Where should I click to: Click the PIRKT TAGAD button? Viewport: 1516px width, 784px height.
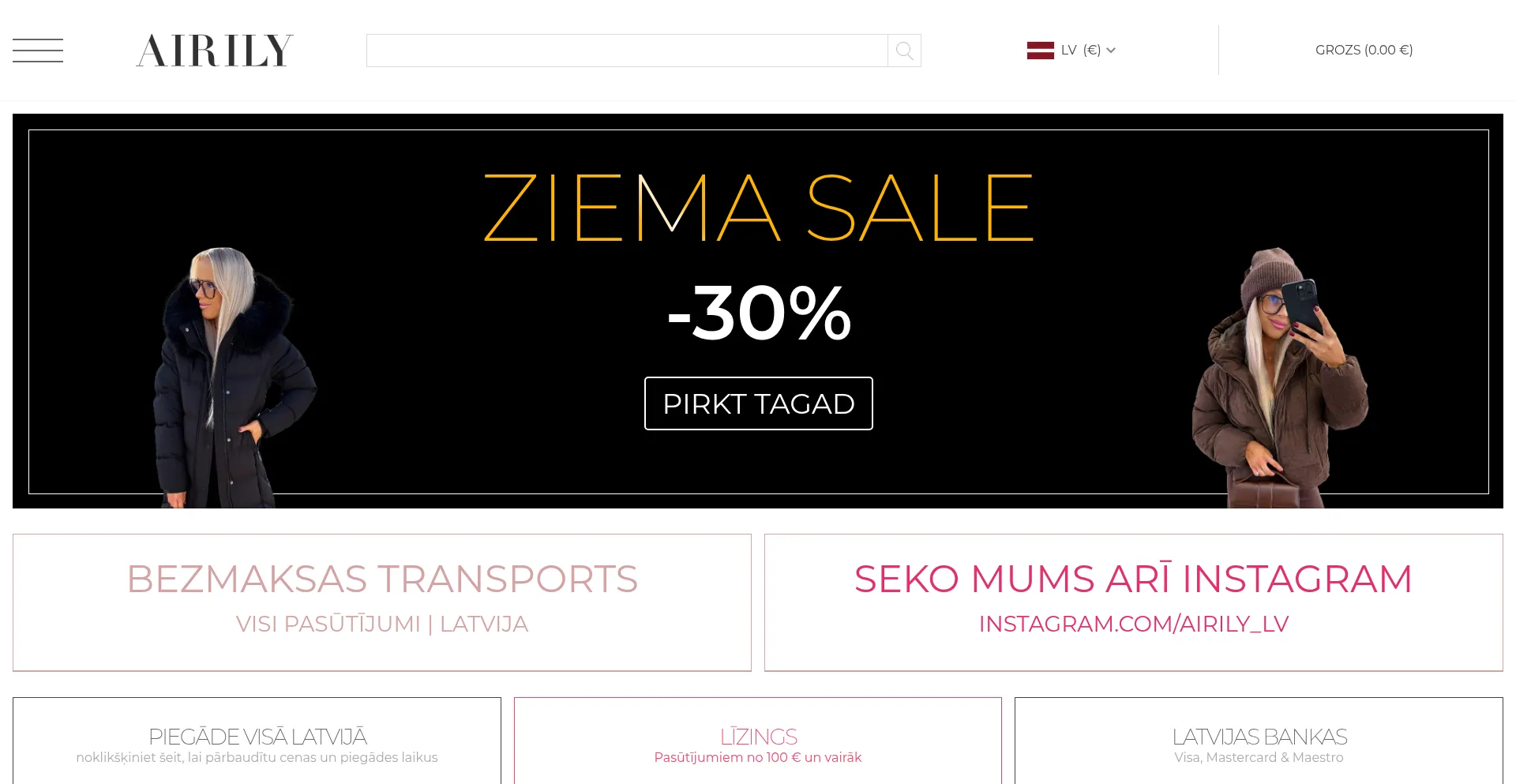(758, 403)
